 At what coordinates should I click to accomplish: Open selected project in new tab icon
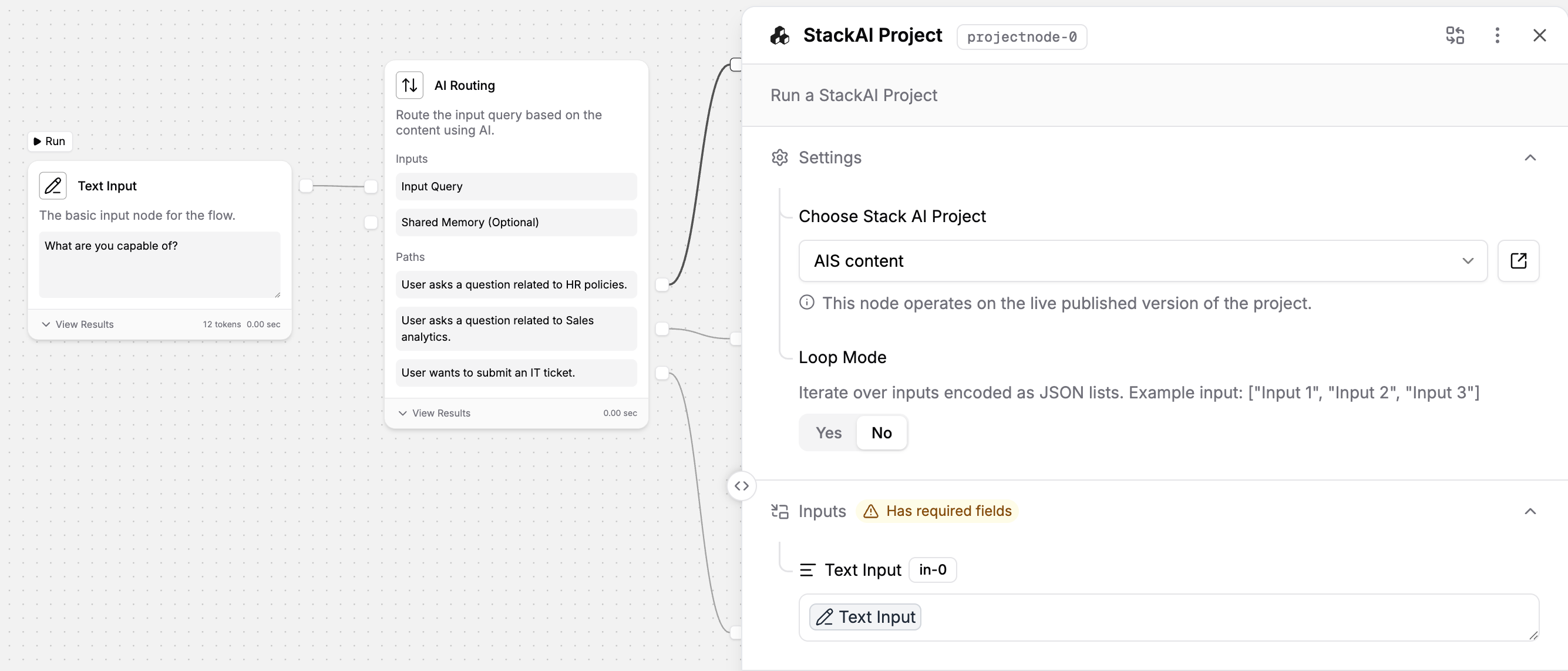[1517, 261]
